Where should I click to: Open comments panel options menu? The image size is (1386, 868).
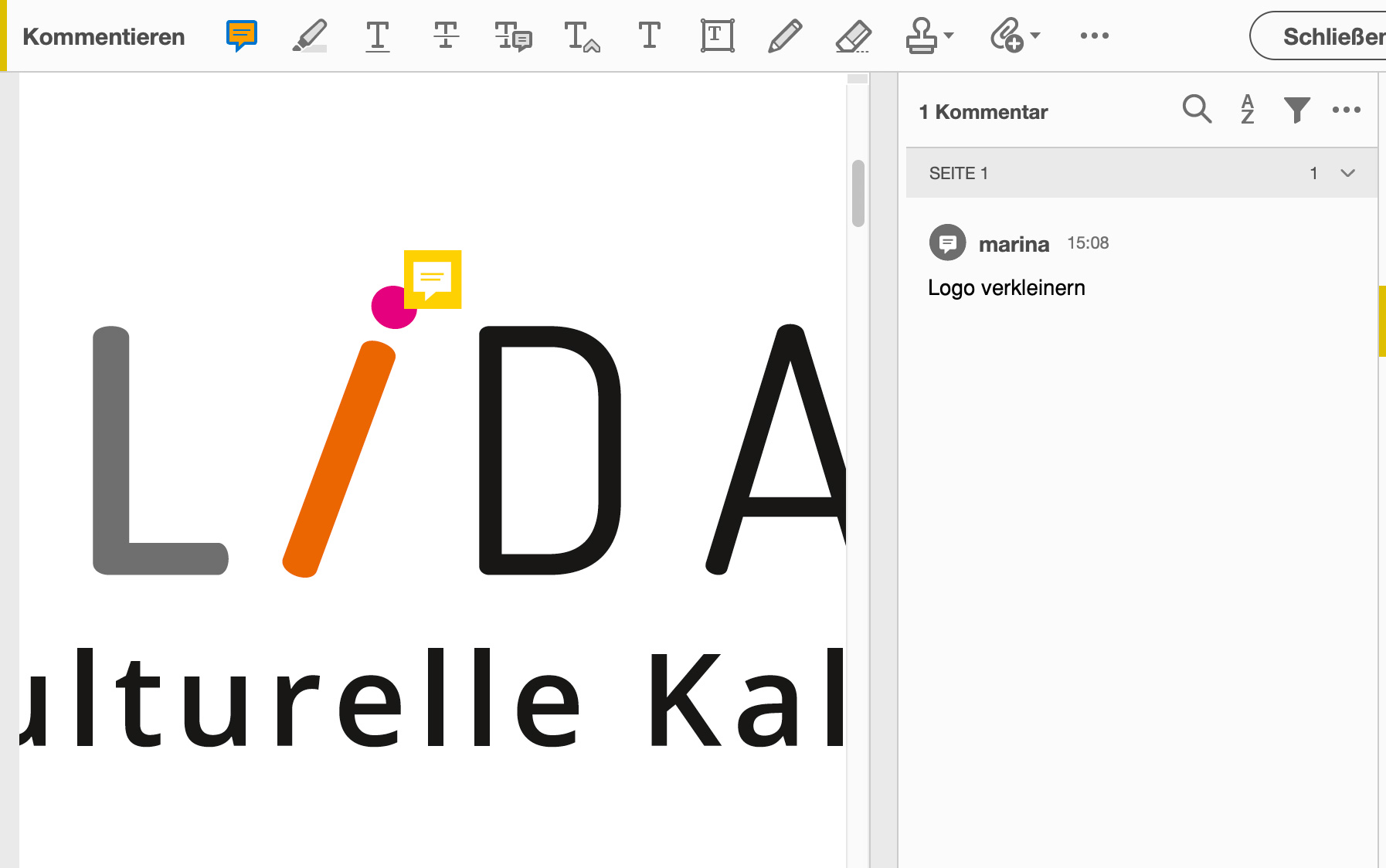click(x=1346, y=110)
